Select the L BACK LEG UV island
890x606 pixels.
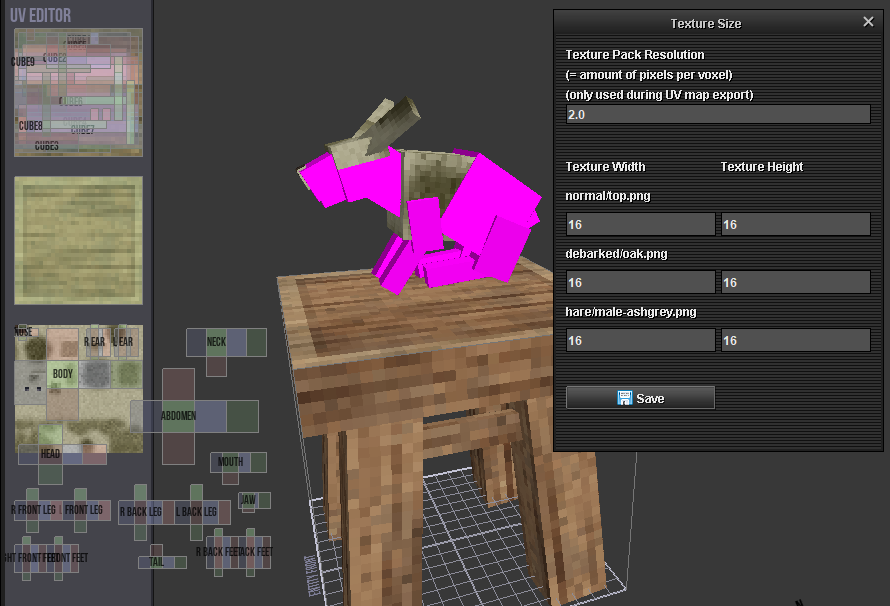[197, 512]
